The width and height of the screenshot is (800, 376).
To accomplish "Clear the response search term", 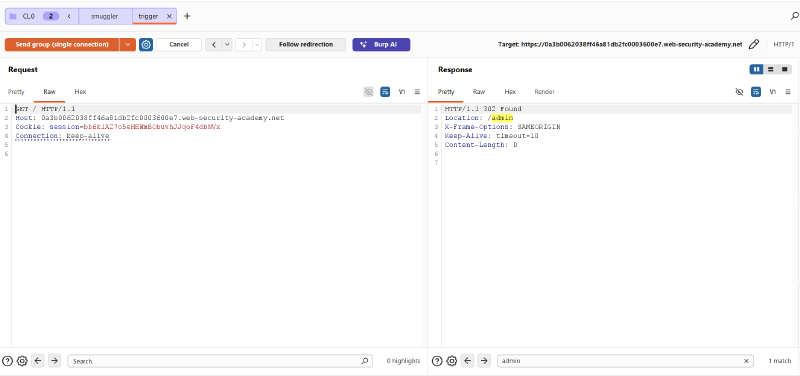I will point(746,361).
